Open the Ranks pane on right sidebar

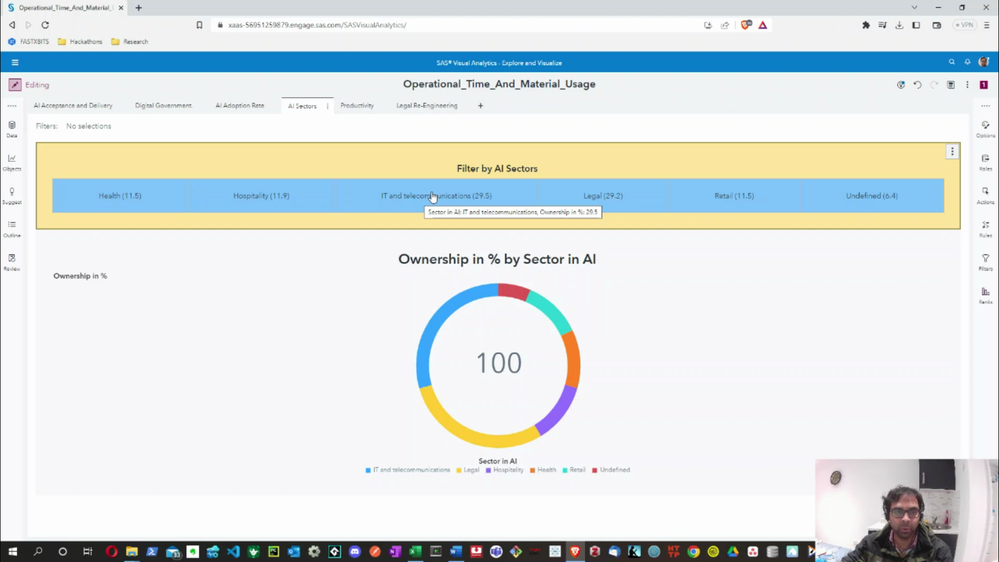985,295
